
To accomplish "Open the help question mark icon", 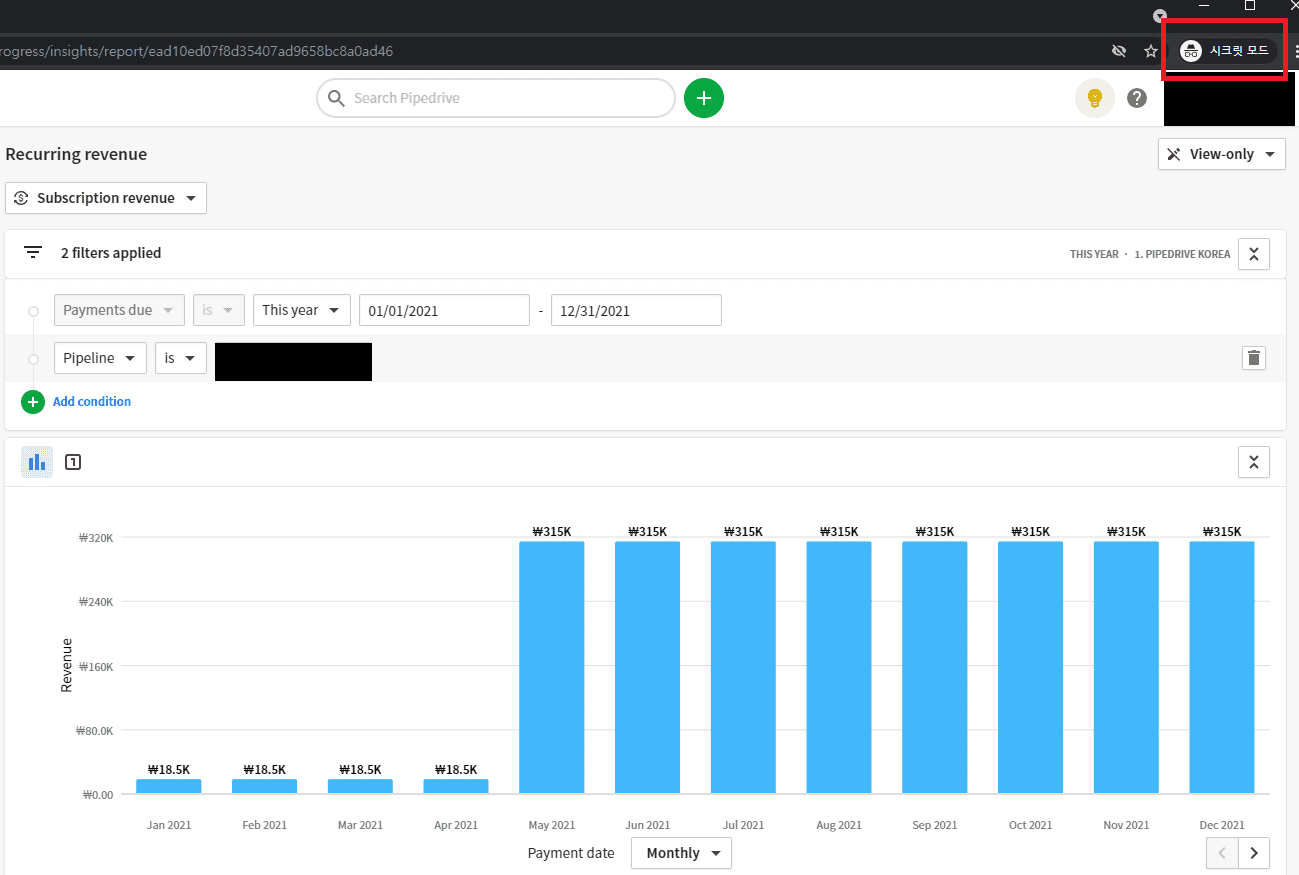I will [1137, 98].
